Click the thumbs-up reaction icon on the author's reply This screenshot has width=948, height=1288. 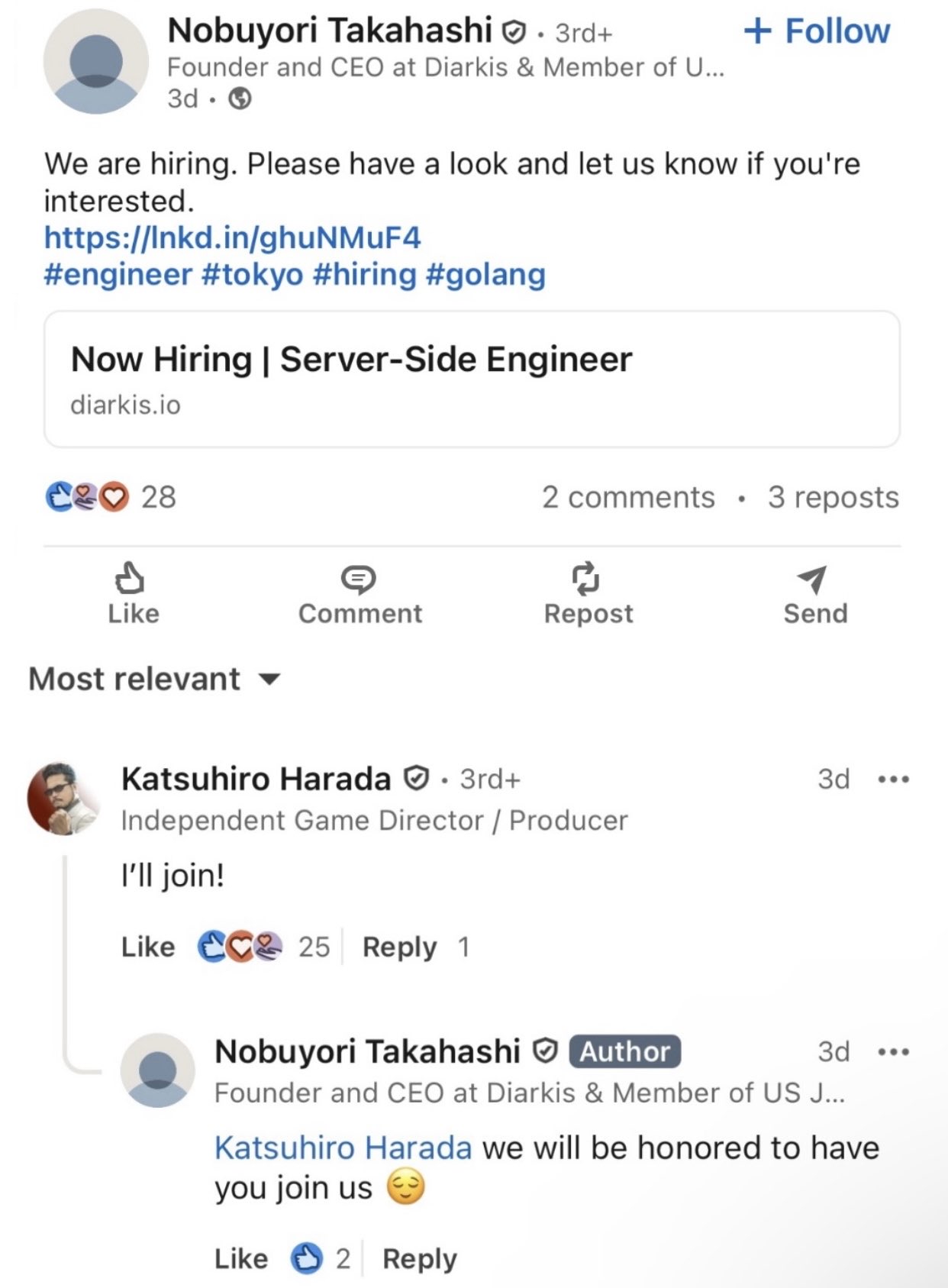click(x=307, y=1258)
